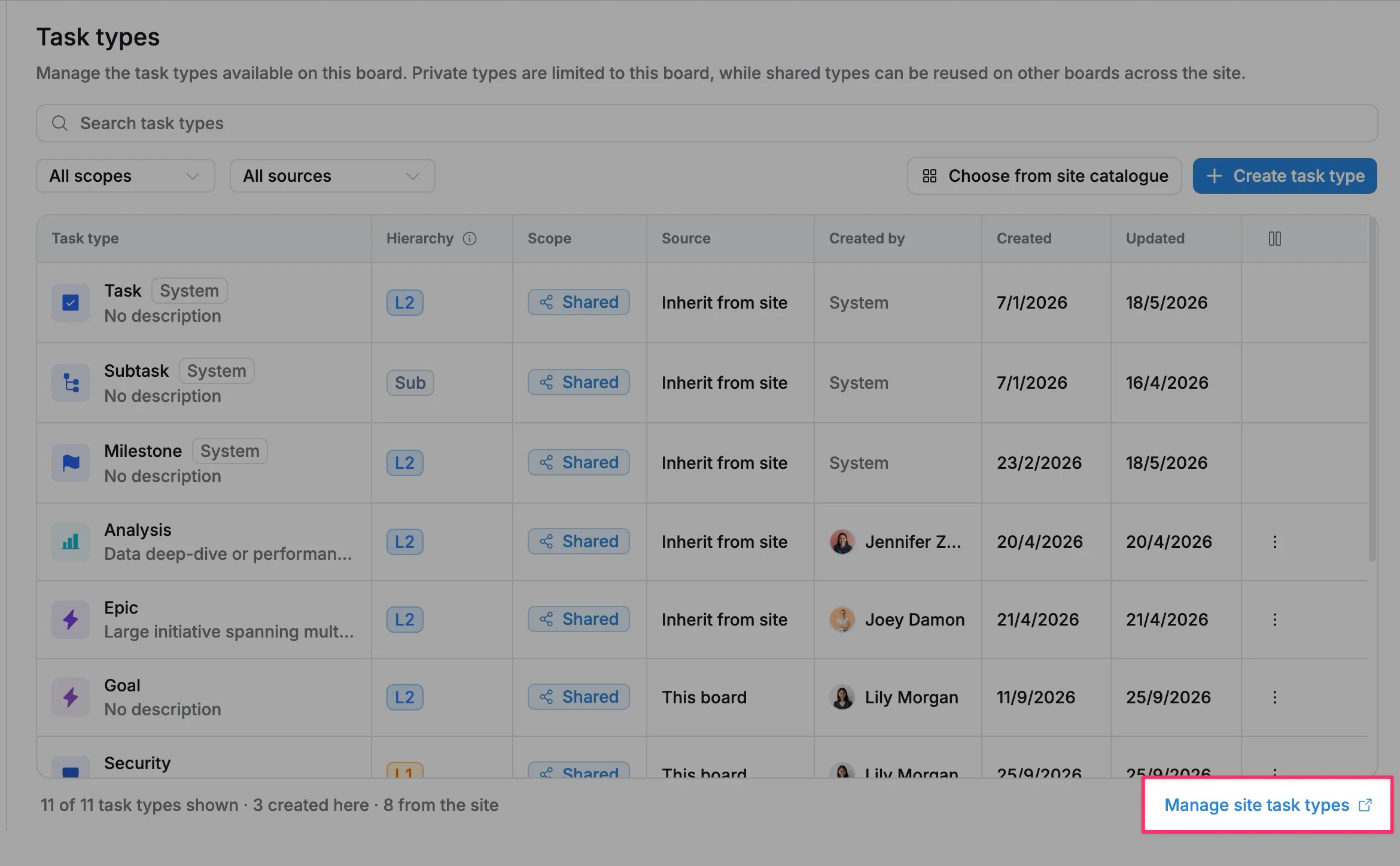1400x866 pixels.
Task: Click the table's vertical scrollbar
Action: (1372, 389)
